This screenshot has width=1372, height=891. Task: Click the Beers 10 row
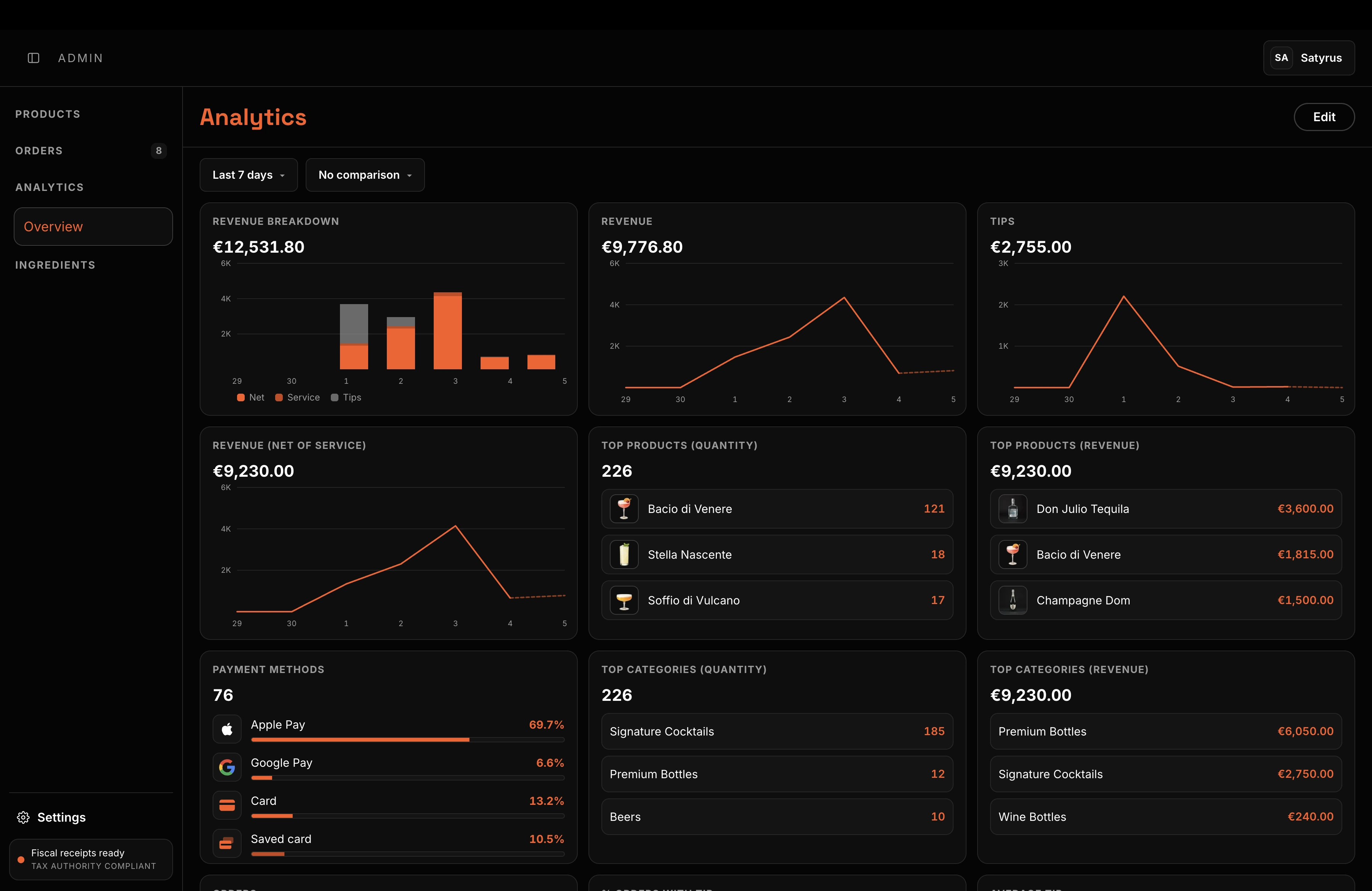777,817
